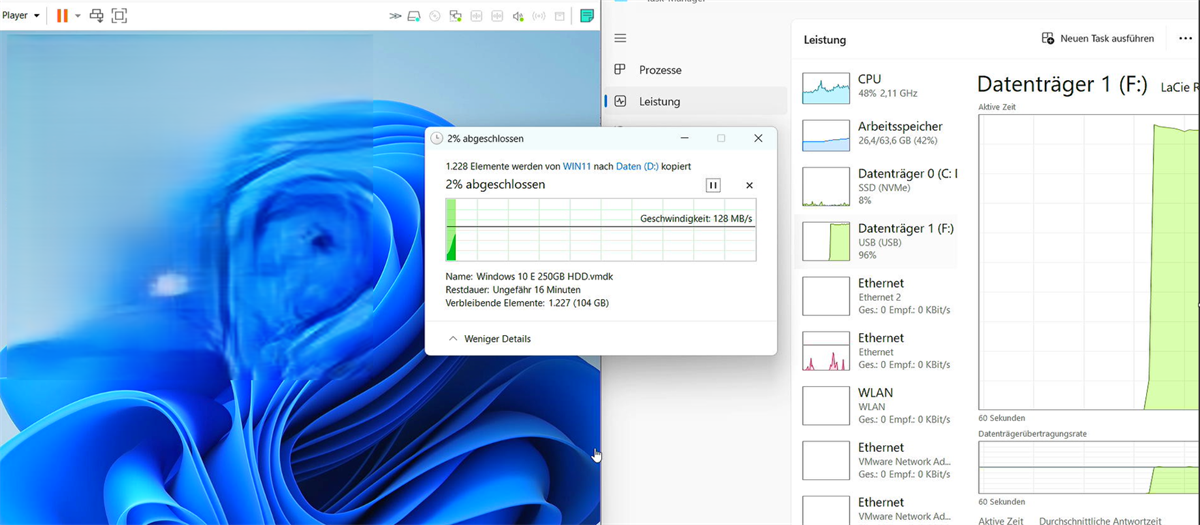Click Neuen Task ausführen button

(x=1097, y=38)
